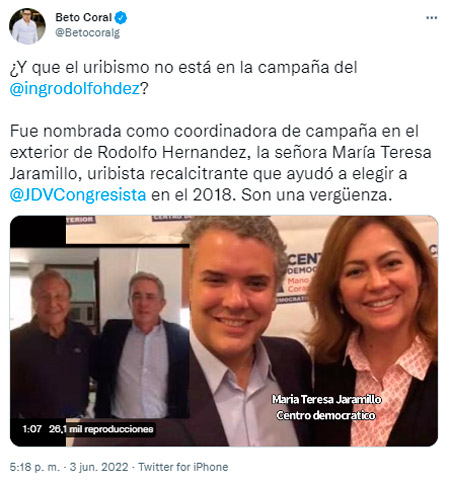Screen dimensions: 450x483
Task: Follow the @ingrodolfohdez mention
Action: click(x=75, y=89)
